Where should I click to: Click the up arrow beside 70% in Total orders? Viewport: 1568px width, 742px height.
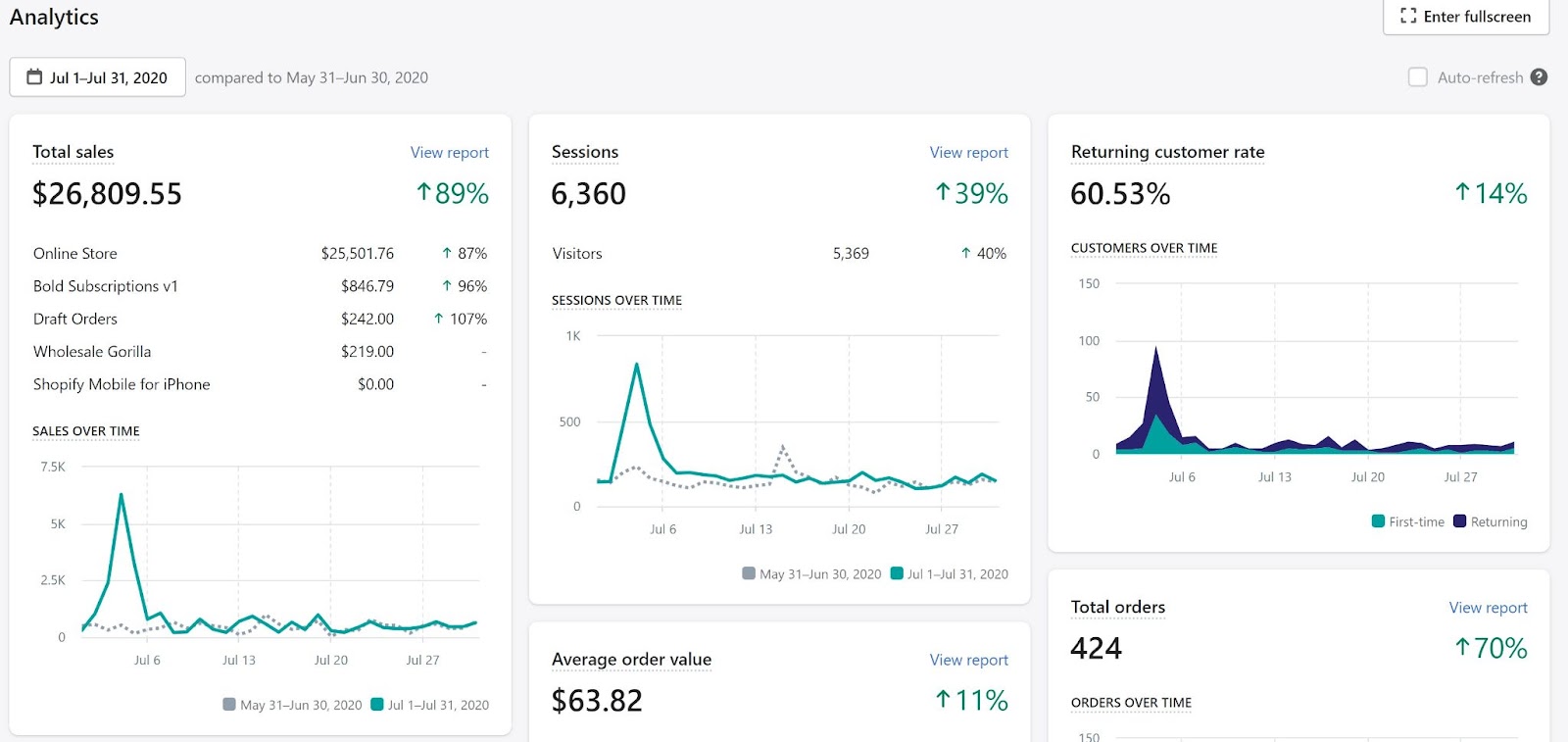click(1462, 647)
